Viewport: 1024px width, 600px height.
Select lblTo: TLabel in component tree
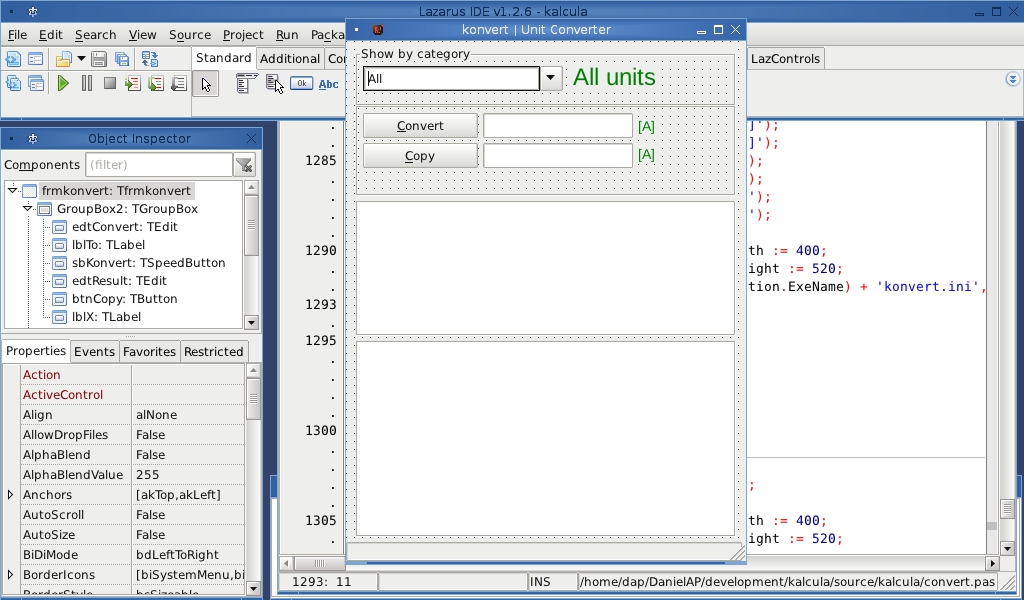[x=108, y=245]
